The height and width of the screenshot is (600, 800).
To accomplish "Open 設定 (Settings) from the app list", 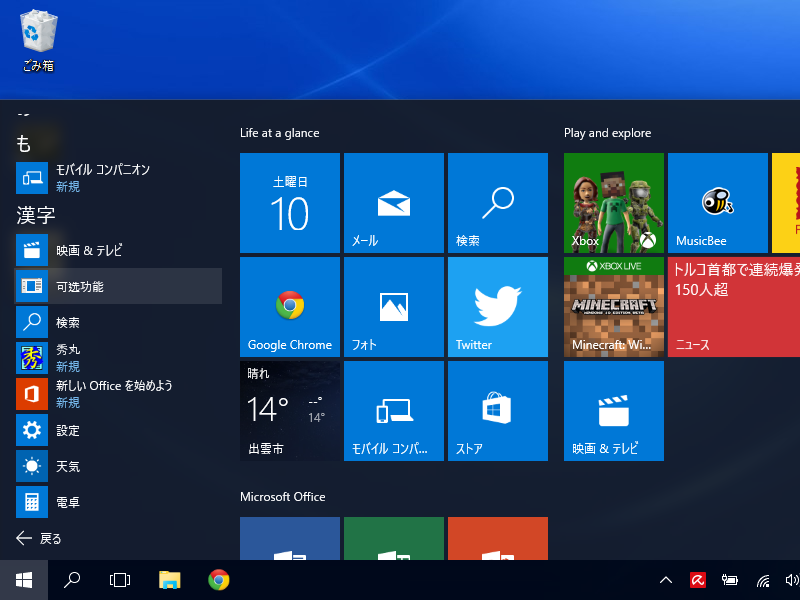I will pyautogui.click(x=118, y=430).
